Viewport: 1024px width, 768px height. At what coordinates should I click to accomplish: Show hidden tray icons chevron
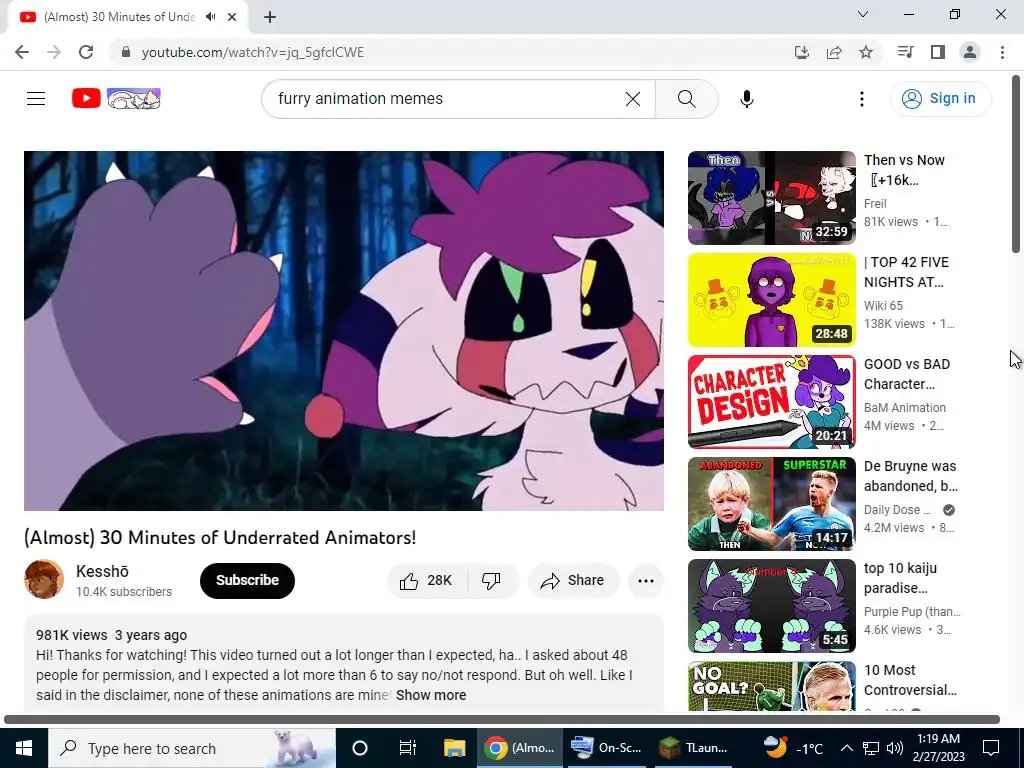pyautogui.click(x=846, y=748)
